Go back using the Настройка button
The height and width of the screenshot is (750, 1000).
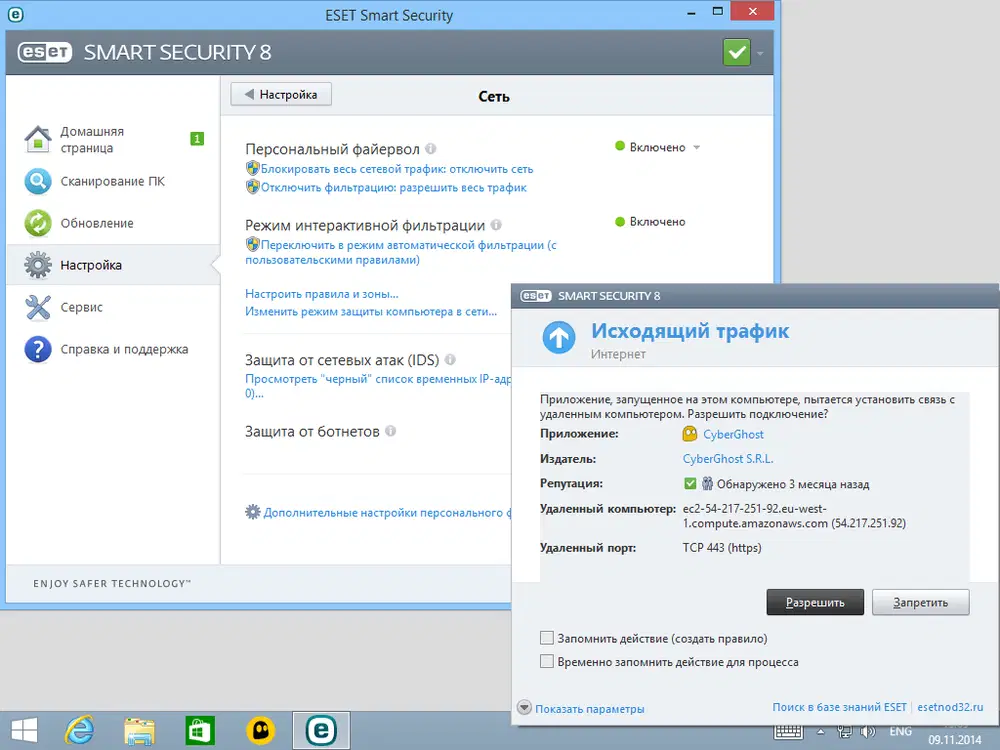280,93
